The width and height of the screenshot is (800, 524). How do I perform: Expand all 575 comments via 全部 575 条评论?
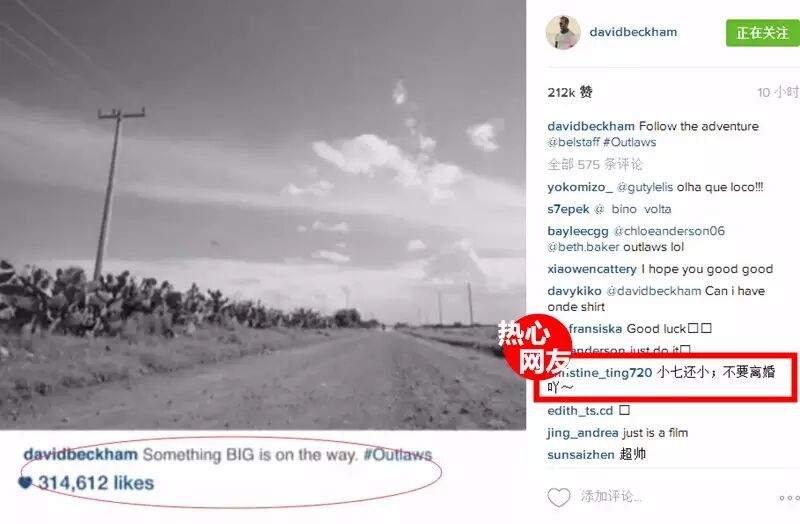click(595, 164)
